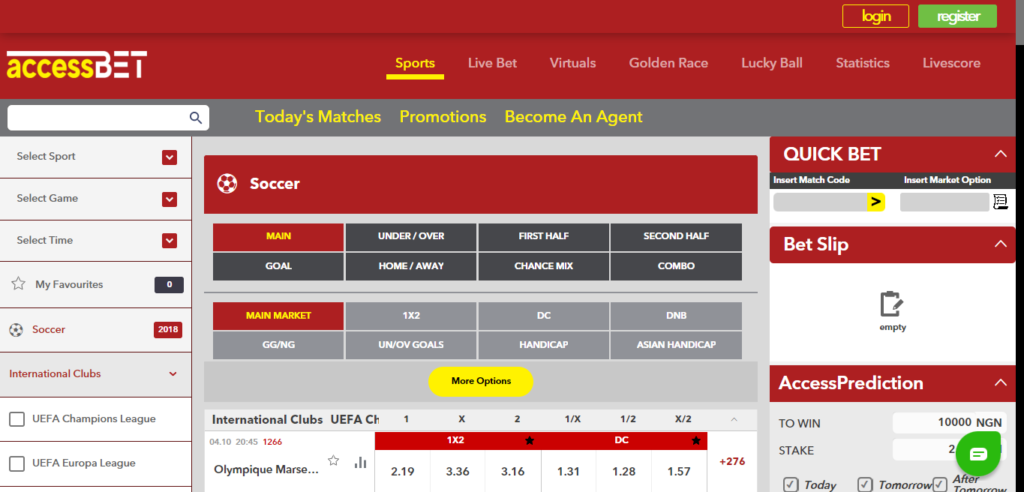The width and height of the screenshot is (1024, 492).
Task: Select the UNDER / OVER market group
Action: [x=411, y=237]
